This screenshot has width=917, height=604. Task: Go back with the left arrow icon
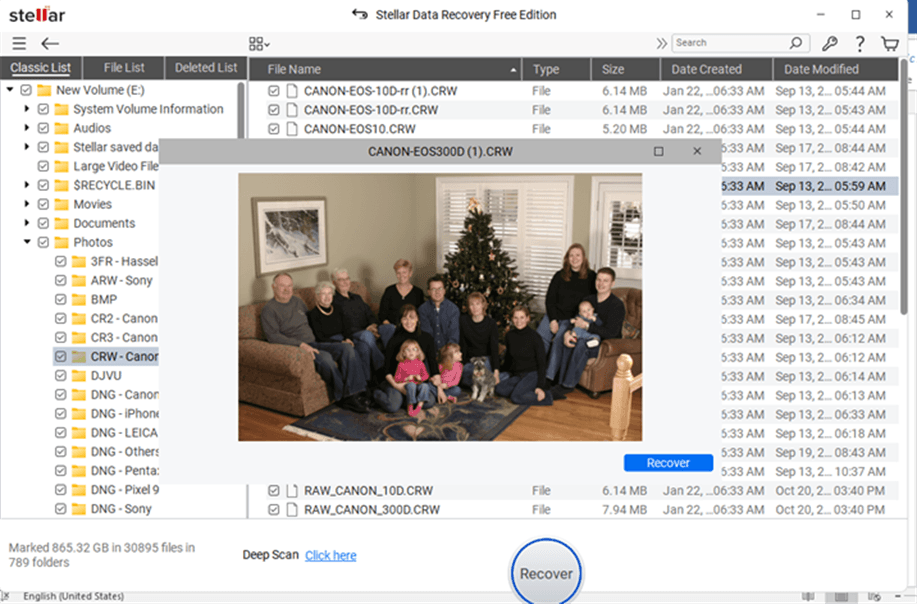[x=50, y=43]
